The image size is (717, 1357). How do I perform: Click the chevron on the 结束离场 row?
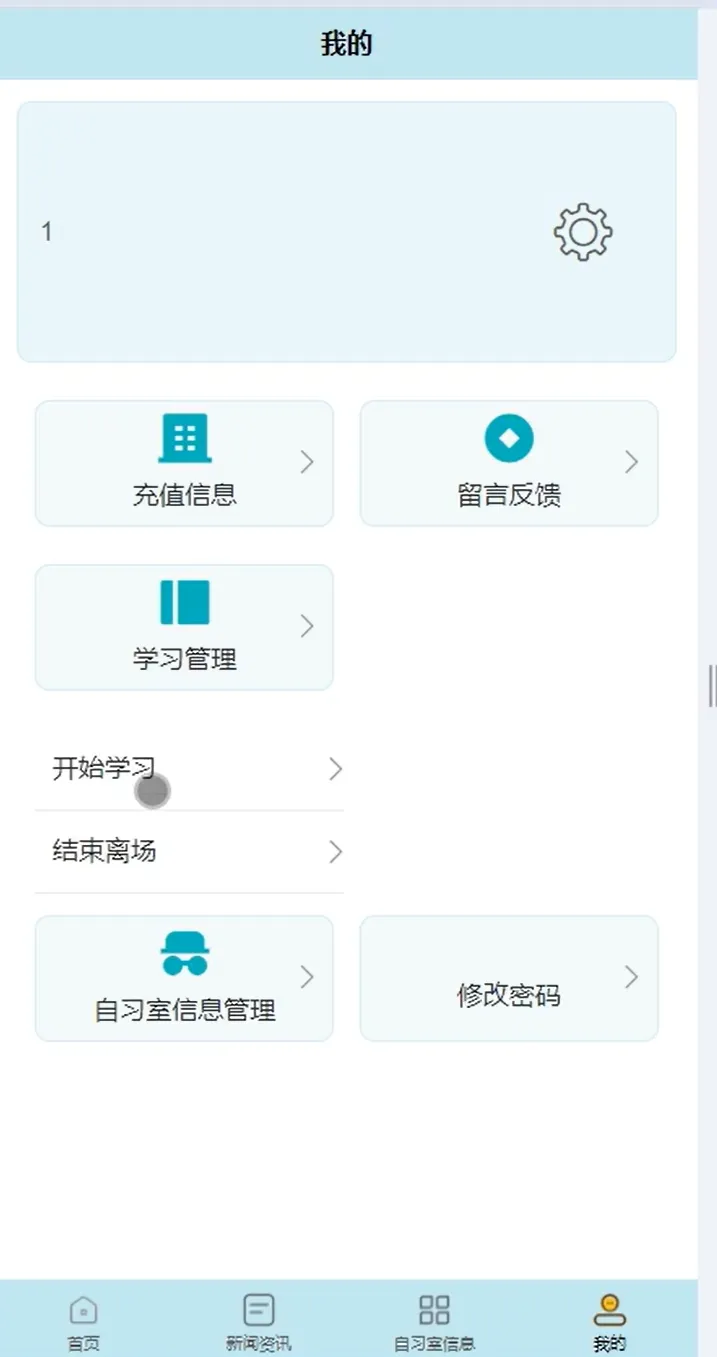[x=336, y=852]
